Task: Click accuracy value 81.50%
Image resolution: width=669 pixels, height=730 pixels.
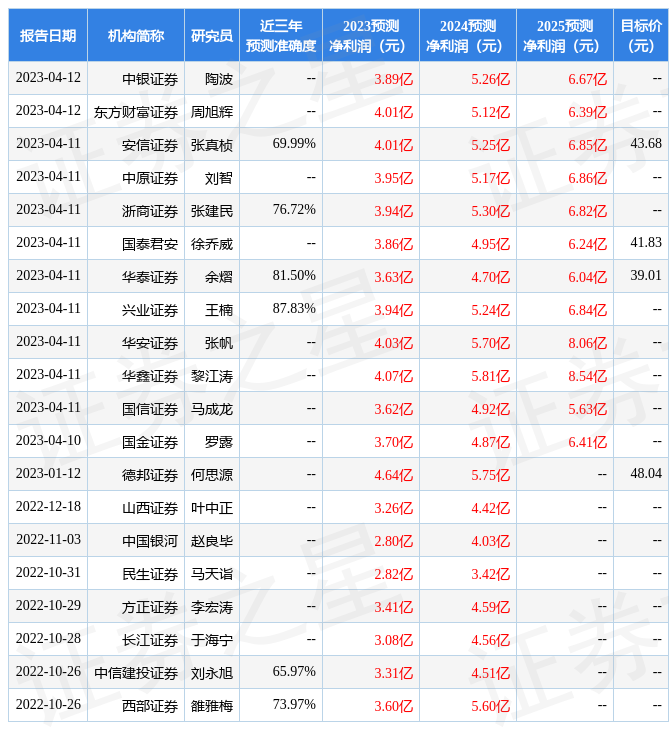Action: click(294, 276)
